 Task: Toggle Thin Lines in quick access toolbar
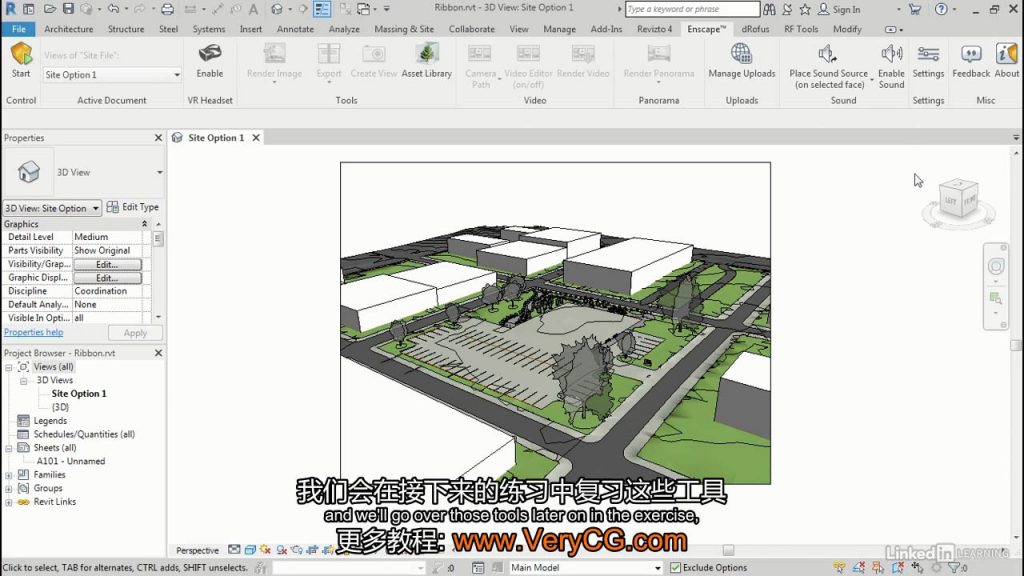pyautogui.click(x=322, y=9)
